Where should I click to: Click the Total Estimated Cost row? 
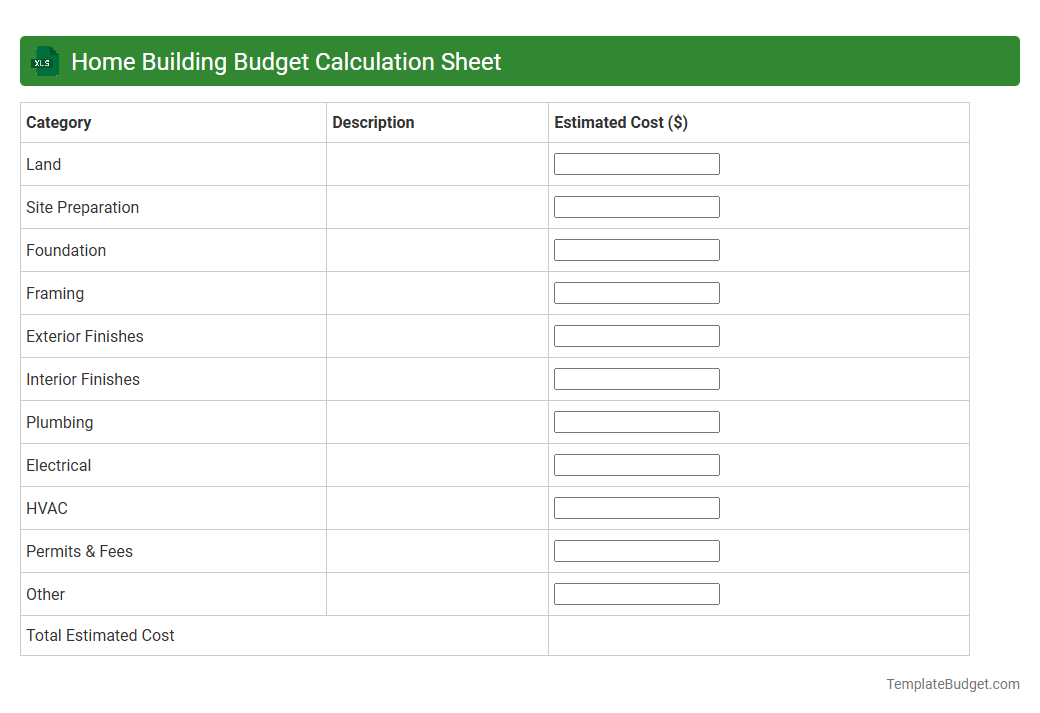(x=100, y=635)
